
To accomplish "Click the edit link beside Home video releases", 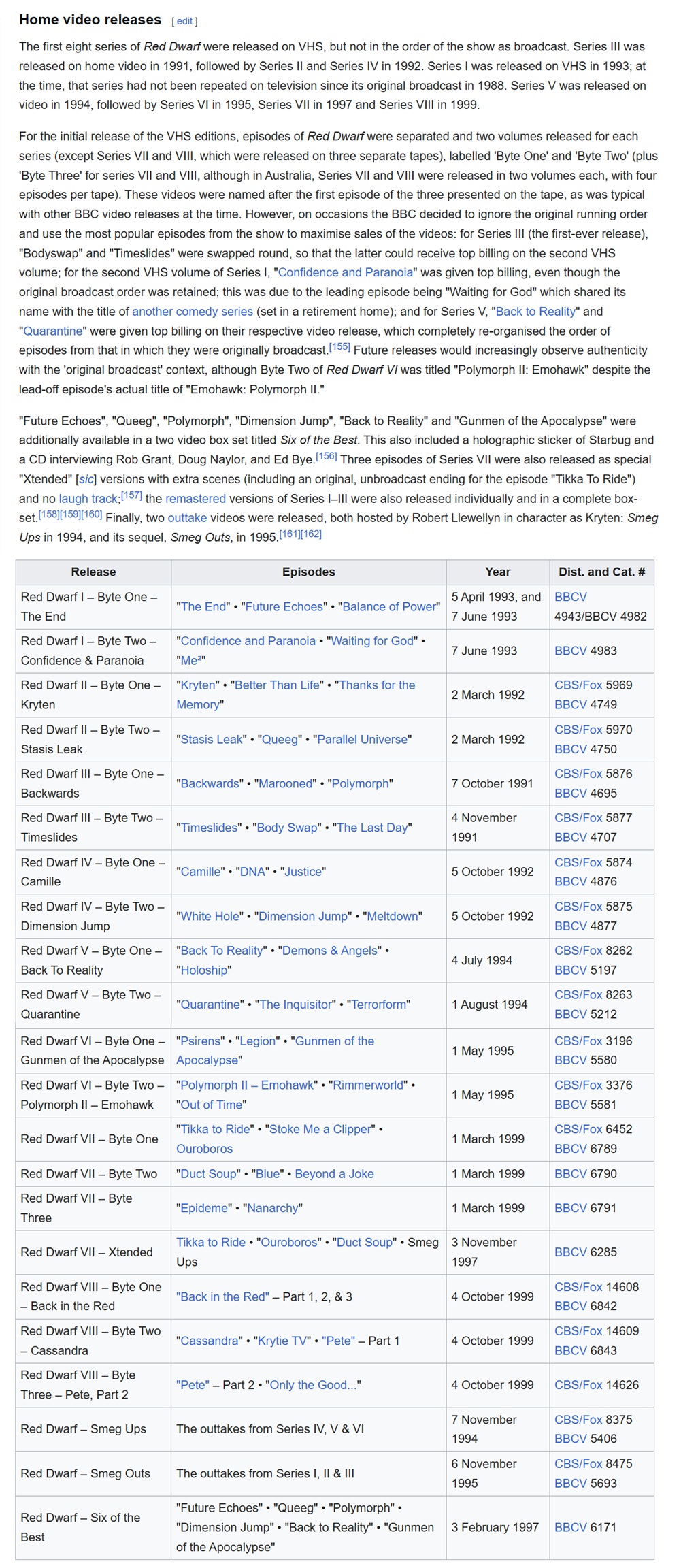I will 185,21.
